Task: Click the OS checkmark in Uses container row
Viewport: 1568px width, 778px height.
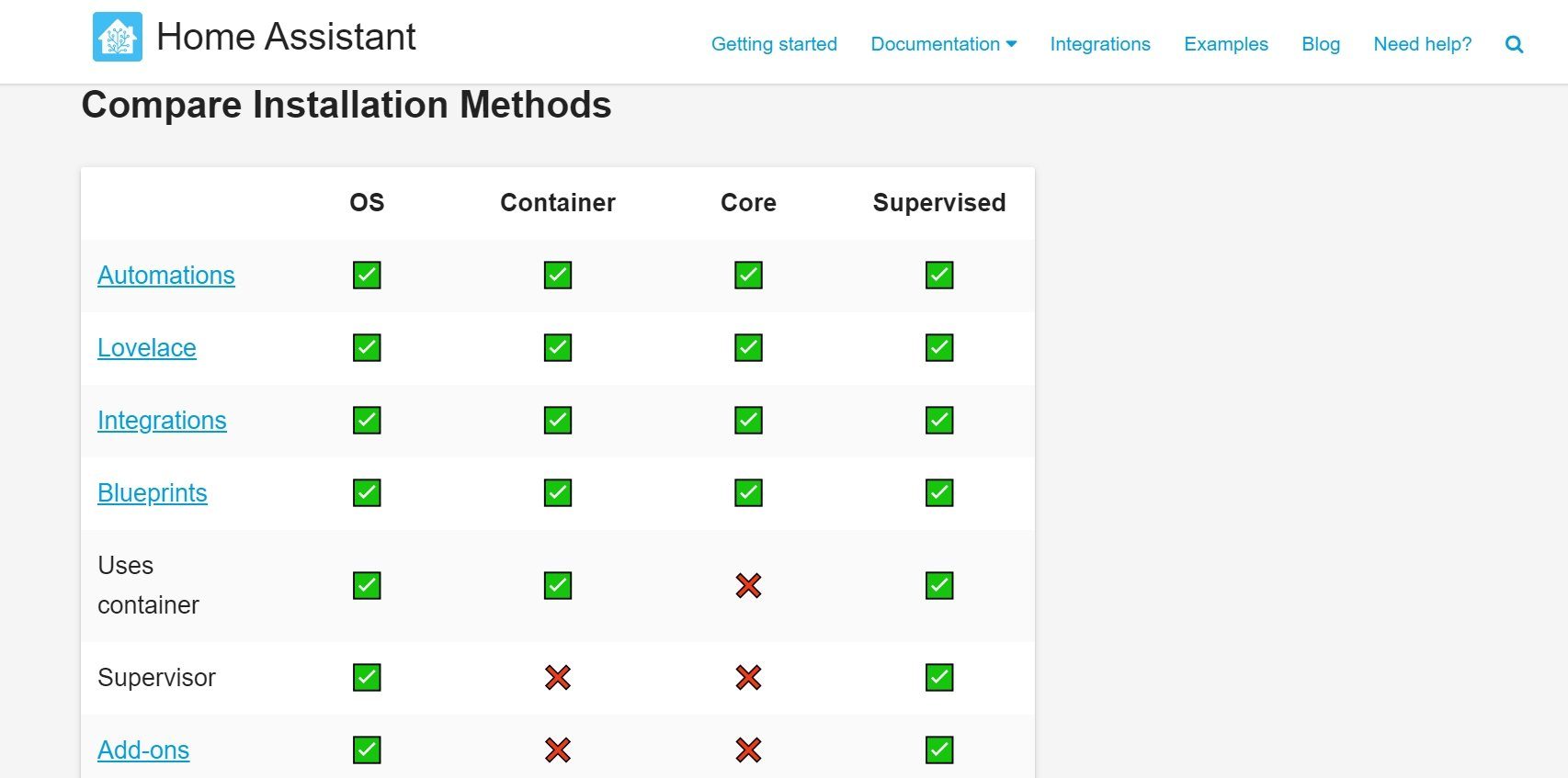Action: click(x=367, y=585)
